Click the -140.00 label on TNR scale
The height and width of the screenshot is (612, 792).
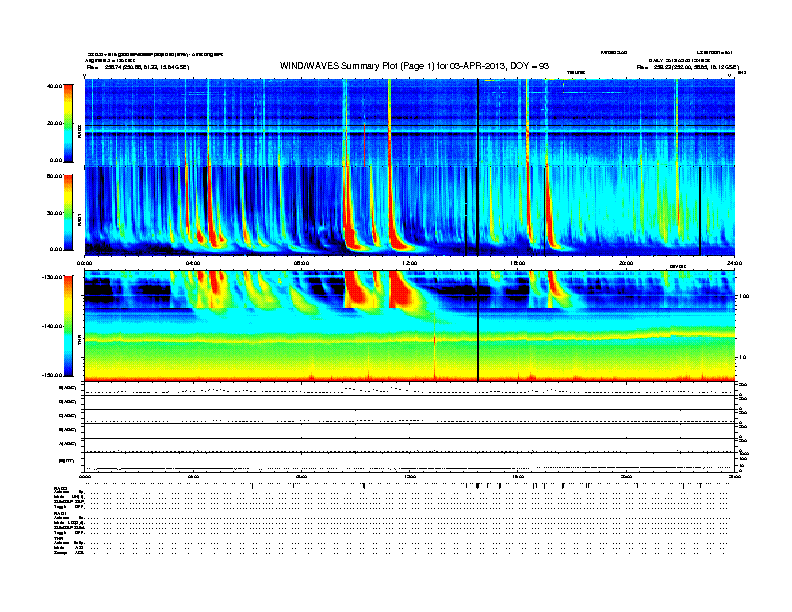(x=52, y=326)
